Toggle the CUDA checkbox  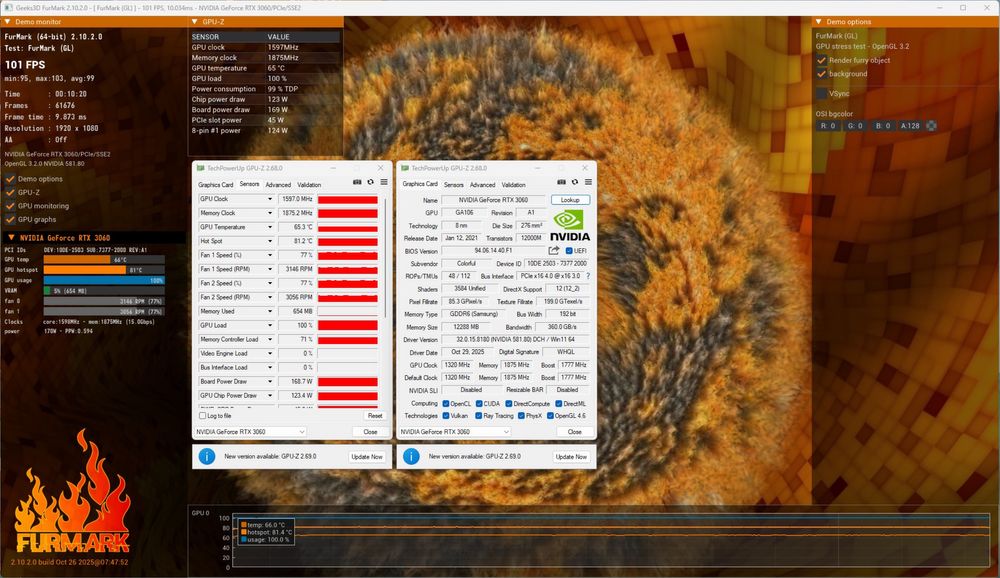click(x=478, y=404)
